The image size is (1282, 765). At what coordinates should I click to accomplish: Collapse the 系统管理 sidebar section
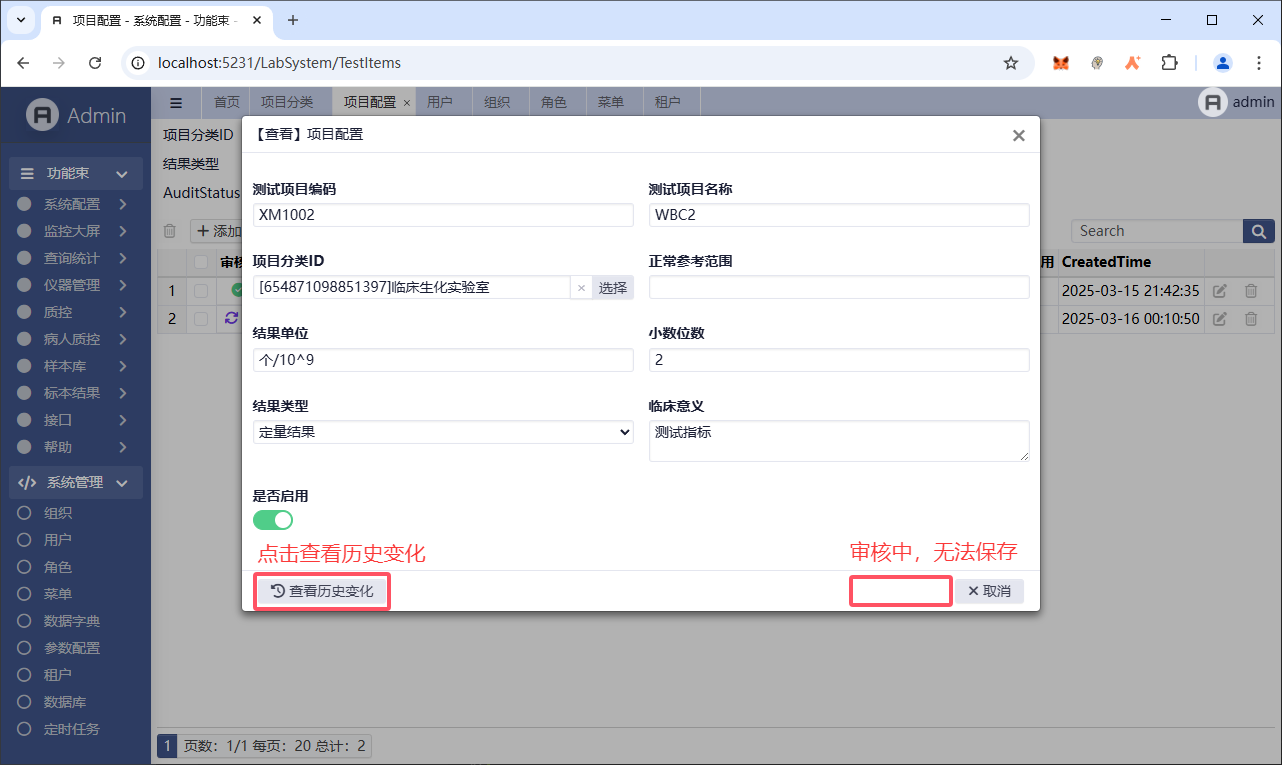coord(76,482)
